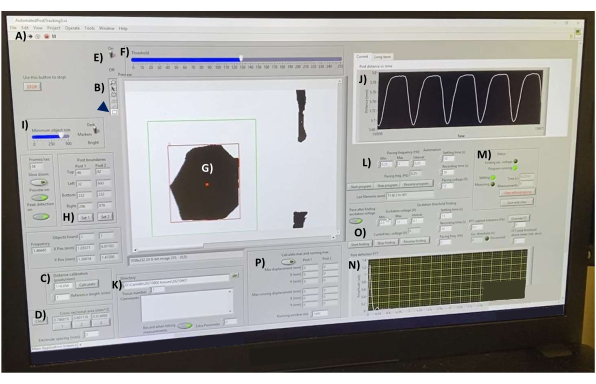
Task: Click cross-sectional area button 3
Action: (x=101, y=322)
